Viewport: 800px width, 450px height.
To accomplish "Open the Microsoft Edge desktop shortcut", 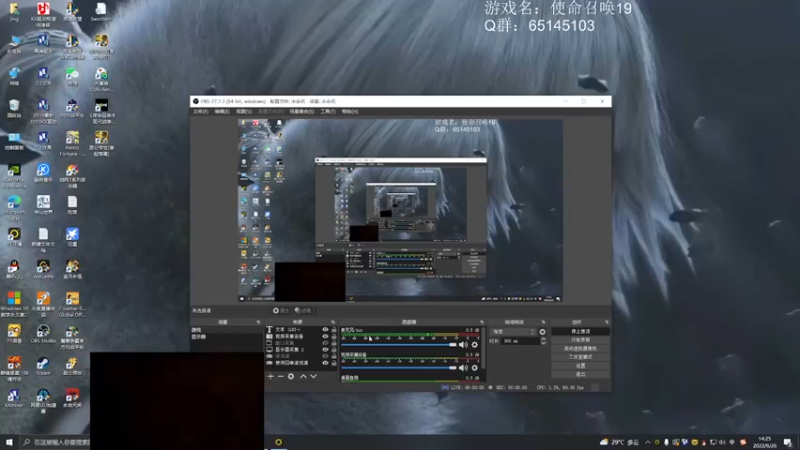I will coord(14,208).
